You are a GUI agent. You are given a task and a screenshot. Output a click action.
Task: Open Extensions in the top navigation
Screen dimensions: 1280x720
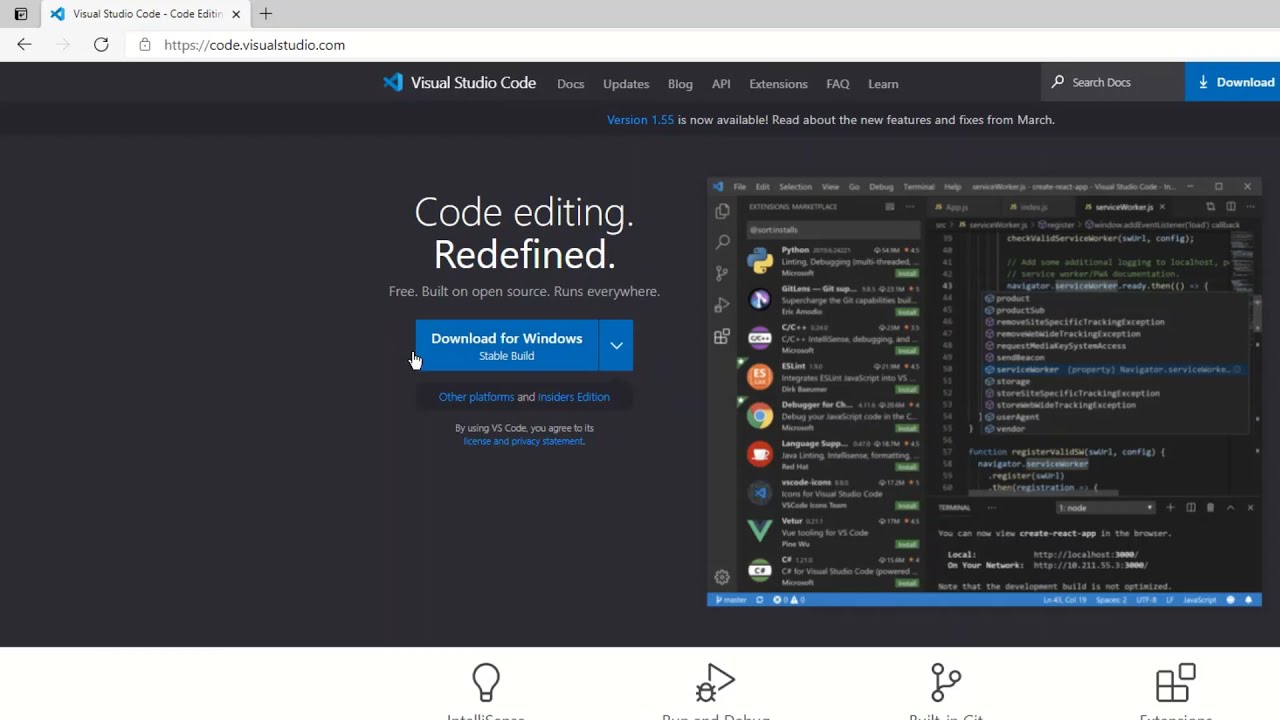[x=778, y=84]
